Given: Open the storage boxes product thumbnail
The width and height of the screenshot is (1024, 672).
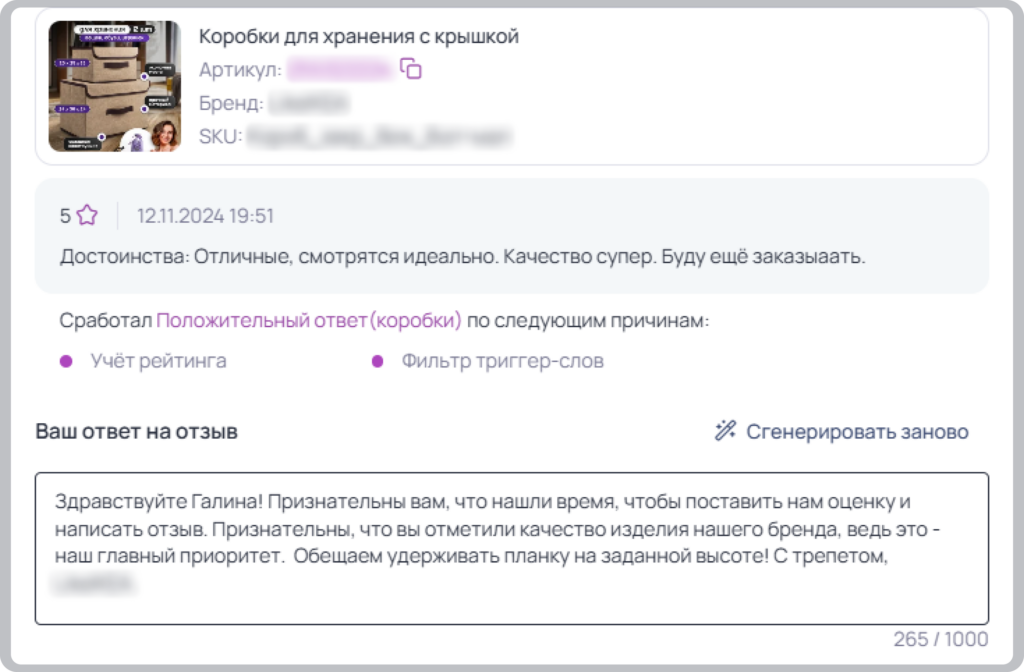Looking at the screenshot, I should [x=114, y=86].
